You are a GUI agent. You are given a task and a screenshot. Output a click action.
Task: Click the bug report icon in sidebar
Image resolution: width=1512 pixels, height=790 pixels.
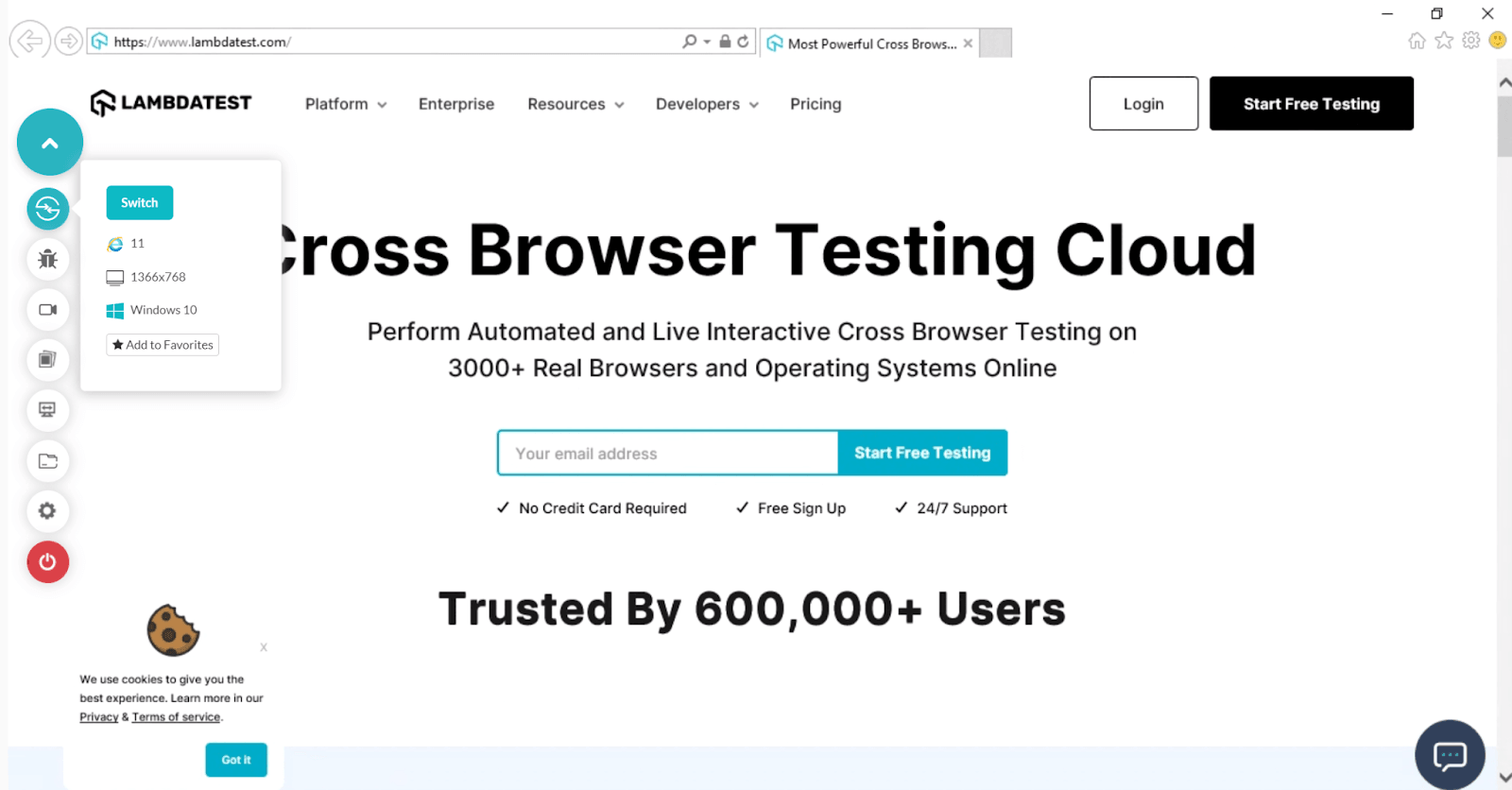click(47, 259)
